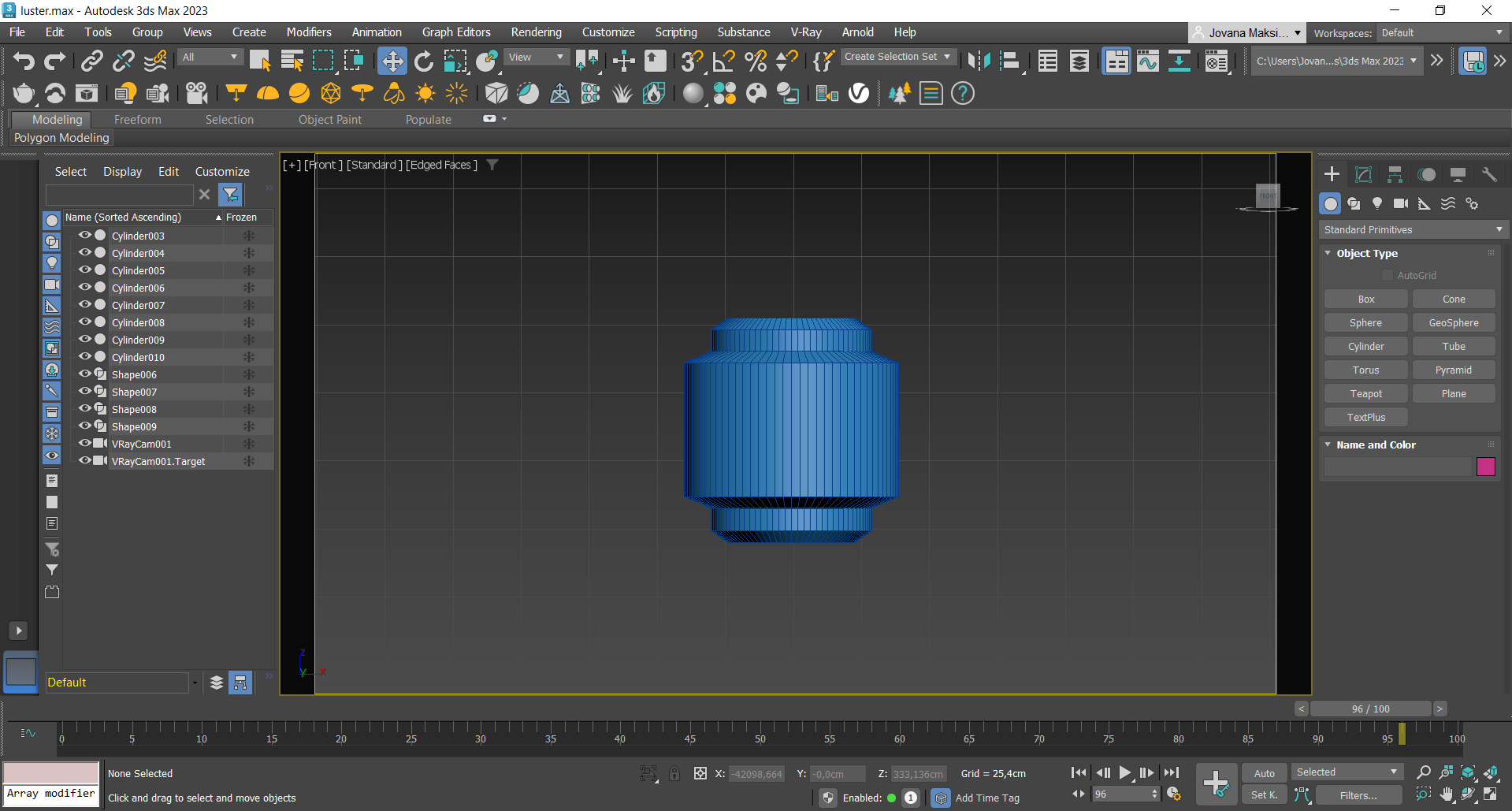Open the magenta object color swatch

1486,467
